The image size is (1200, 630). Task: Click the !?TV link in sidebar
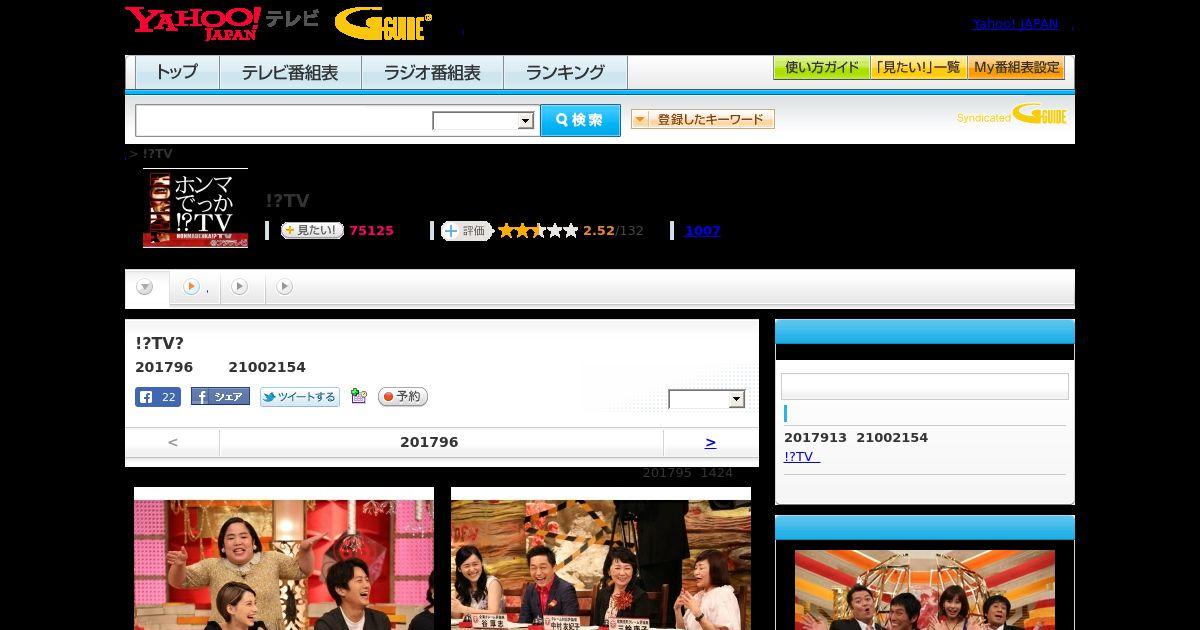(x=802, y=457)
